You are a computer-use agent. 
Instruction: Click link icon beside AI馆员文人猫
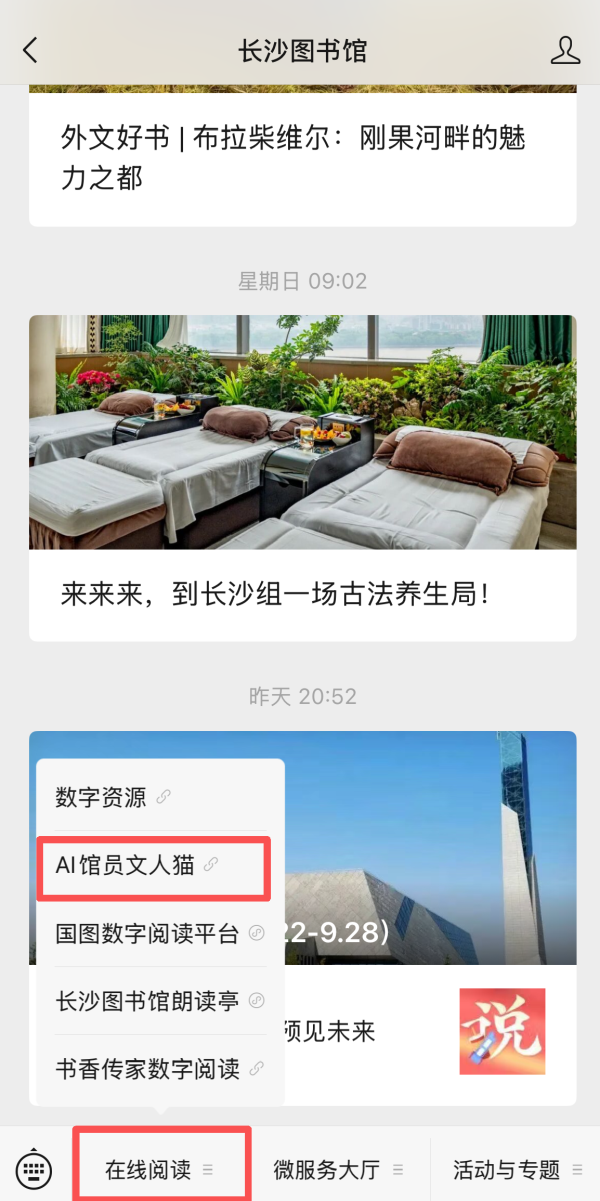tap(211, 865)
